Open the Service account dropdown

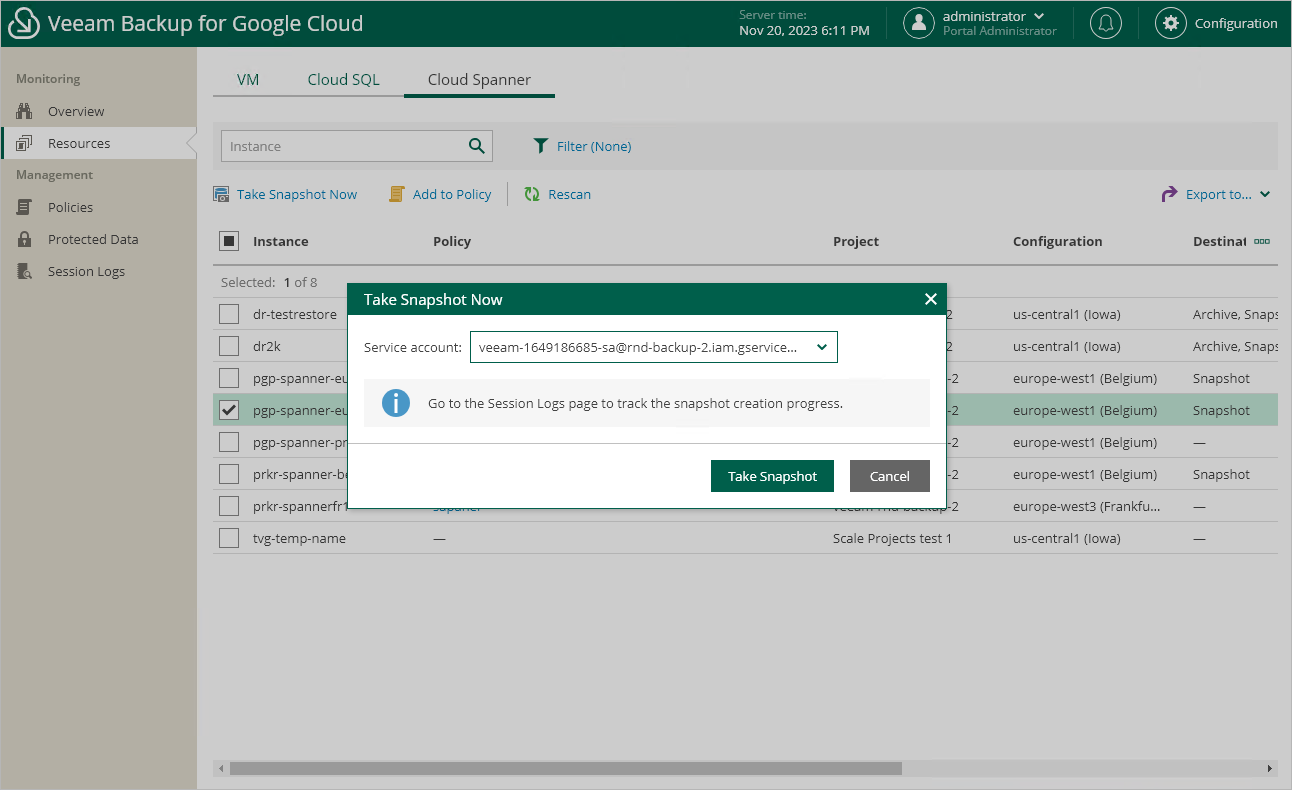pyautogui.click(x=653, y=347)
